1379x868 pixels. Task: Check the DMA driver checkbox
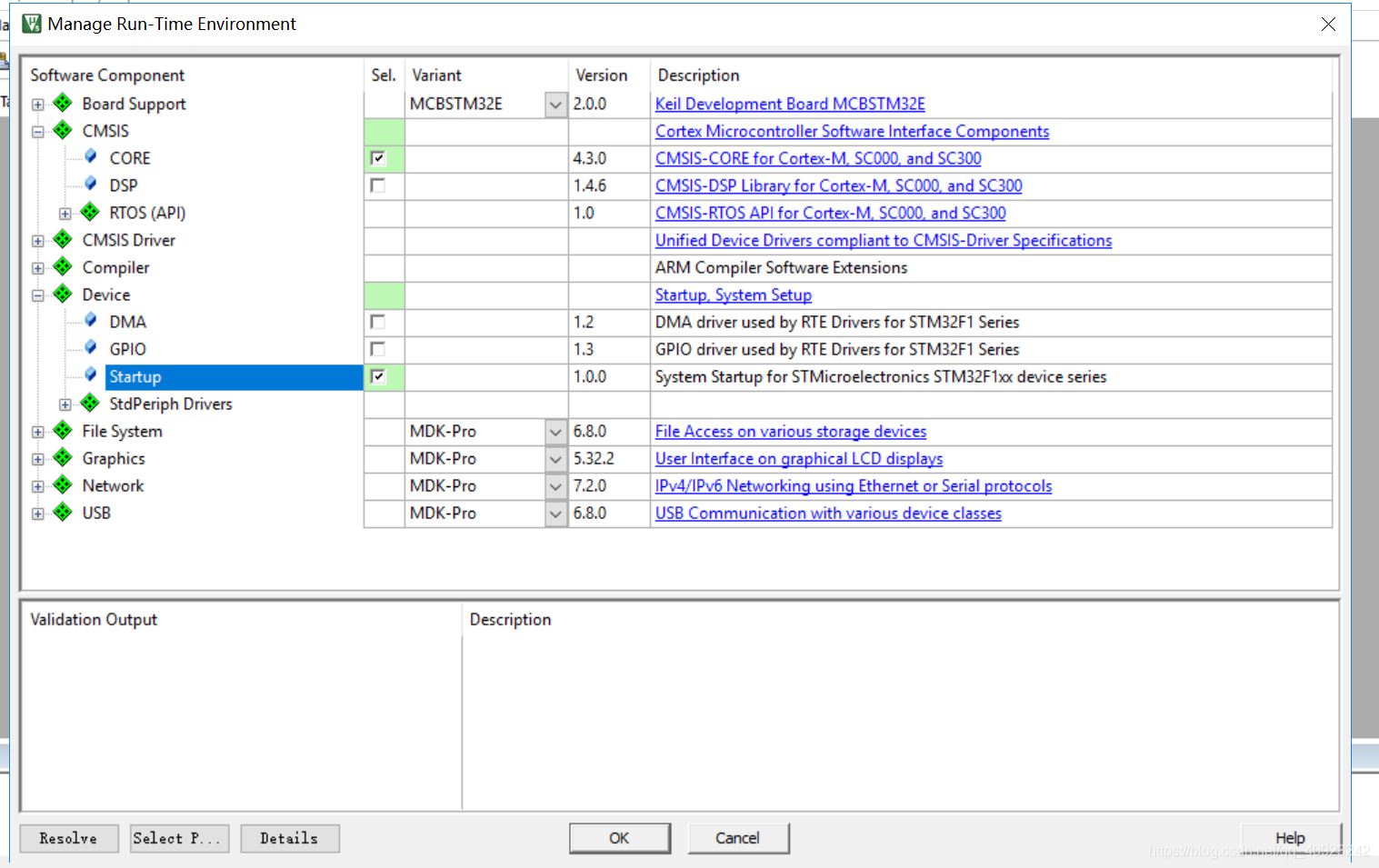(378, 322)
